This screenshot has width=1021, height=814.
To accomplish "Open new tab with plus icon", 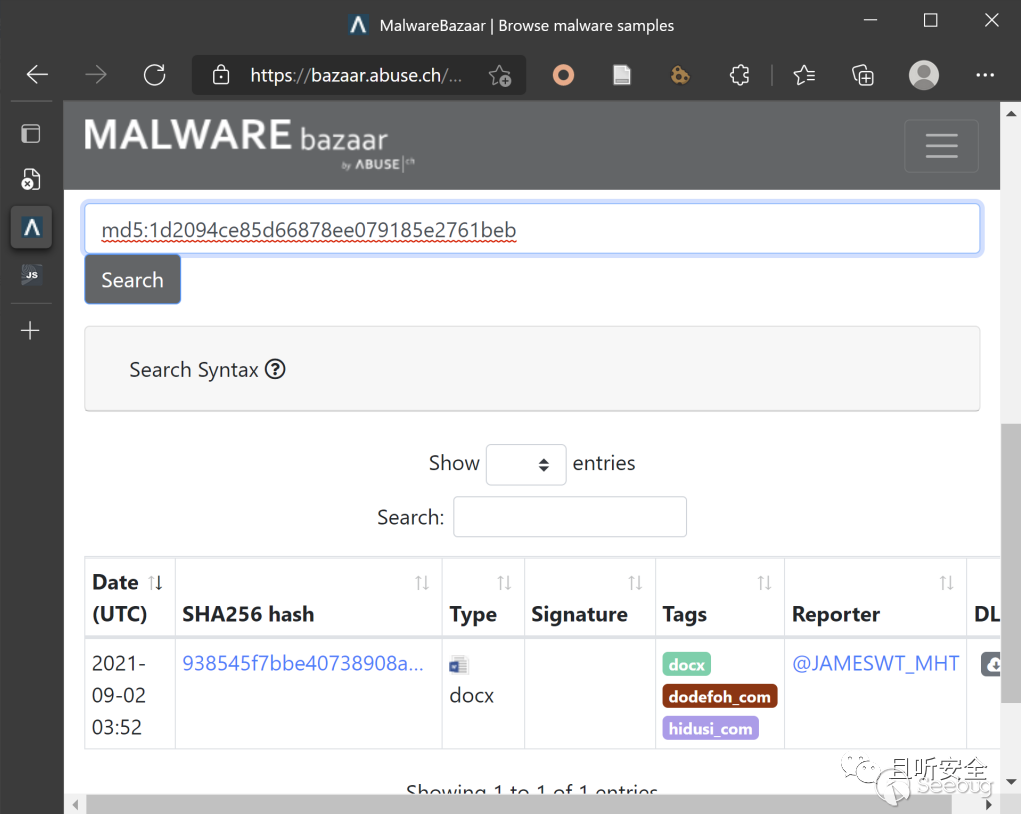I will coord(31,330).
